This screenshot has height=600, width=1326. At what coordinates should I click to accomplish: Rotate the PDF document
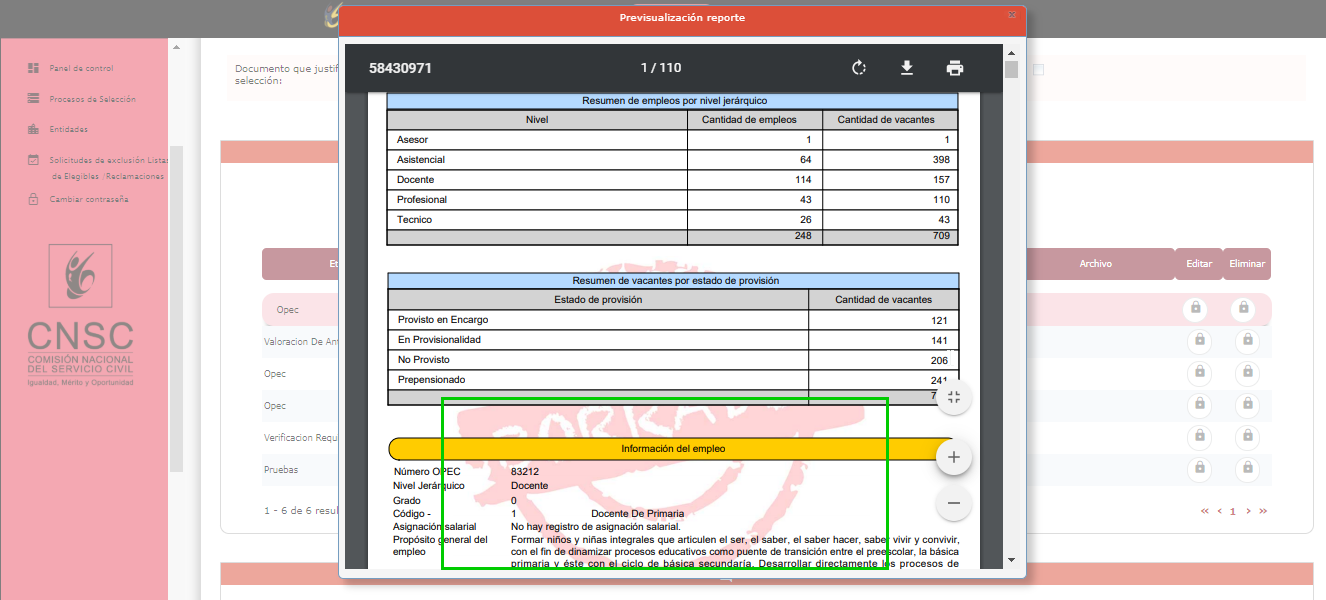coord(858,68)
